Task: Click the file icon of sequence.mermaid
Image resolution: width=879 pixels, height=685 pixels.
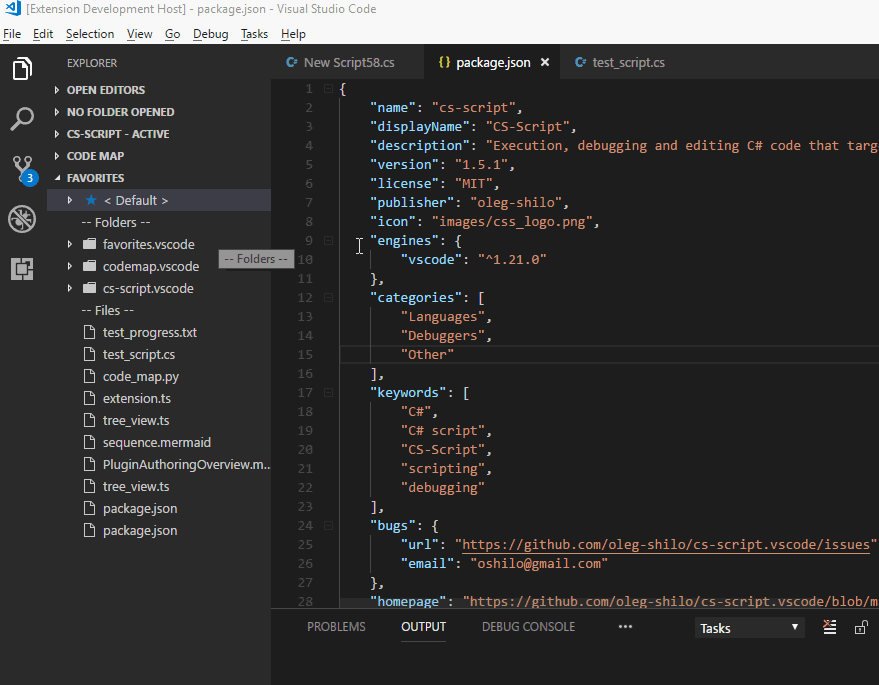Action: tap(89, 442)
